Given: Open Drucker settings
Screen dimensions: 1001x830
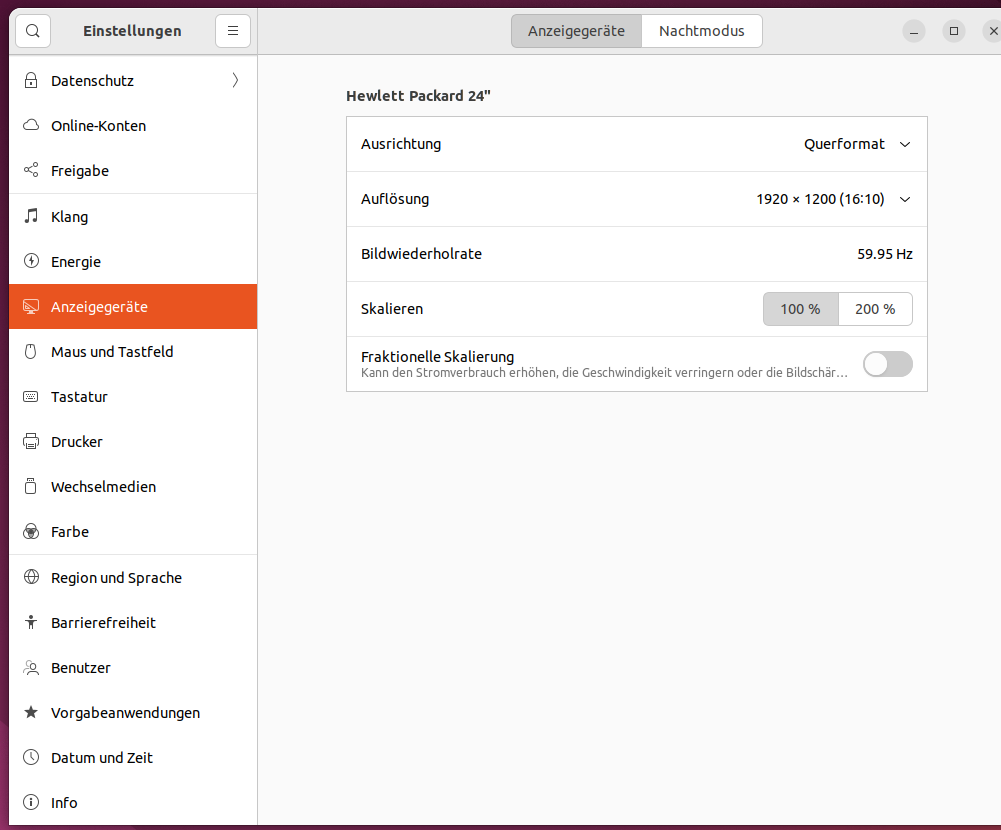Looking at the screenshot, I should [133, 442].
